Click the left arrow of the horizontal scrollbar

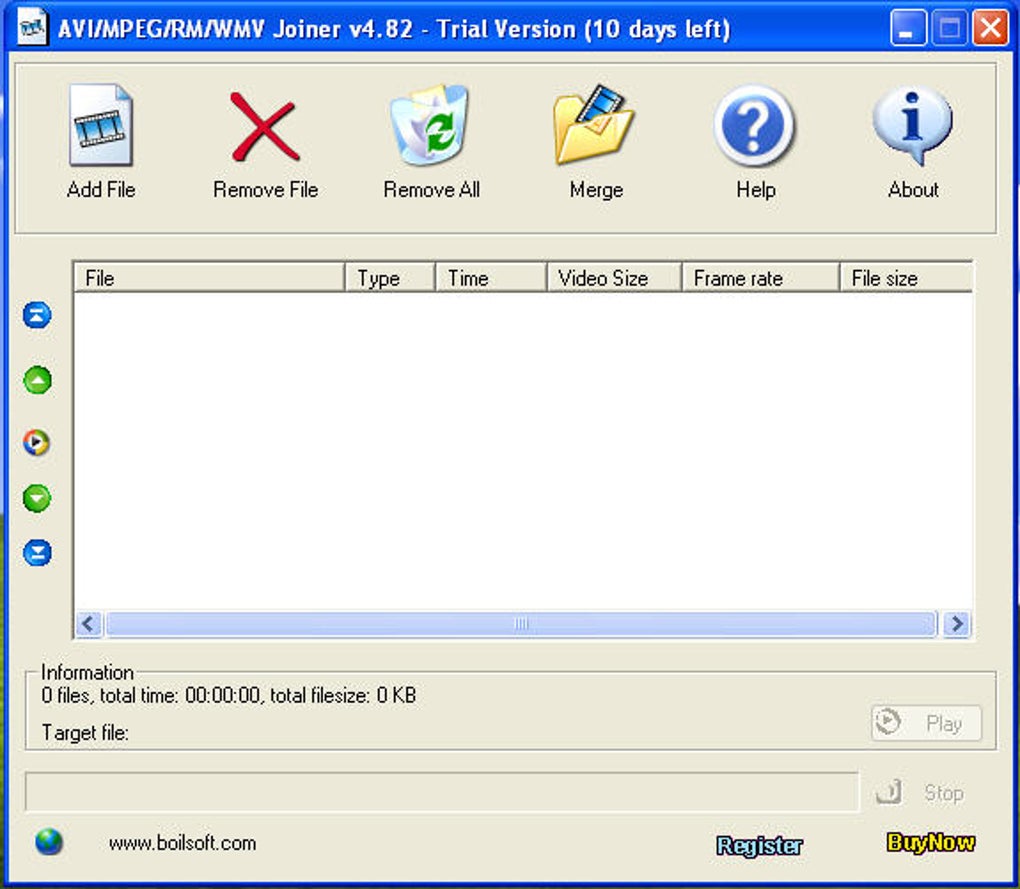pyautogui.click(x=89, y=624)
